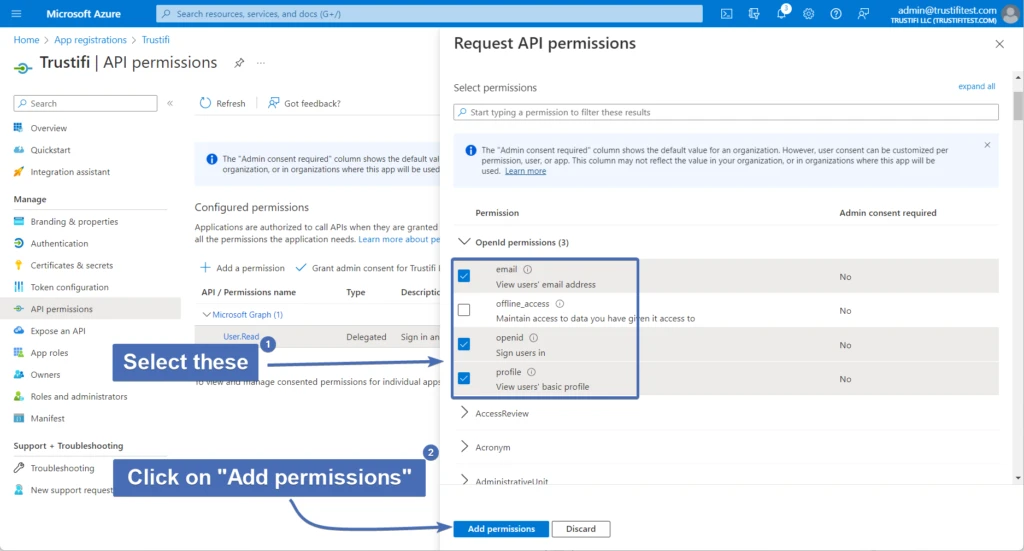Open Owners in the sidebar
The height and width of the screenshot is (551, 1024).
coord(45,375)
